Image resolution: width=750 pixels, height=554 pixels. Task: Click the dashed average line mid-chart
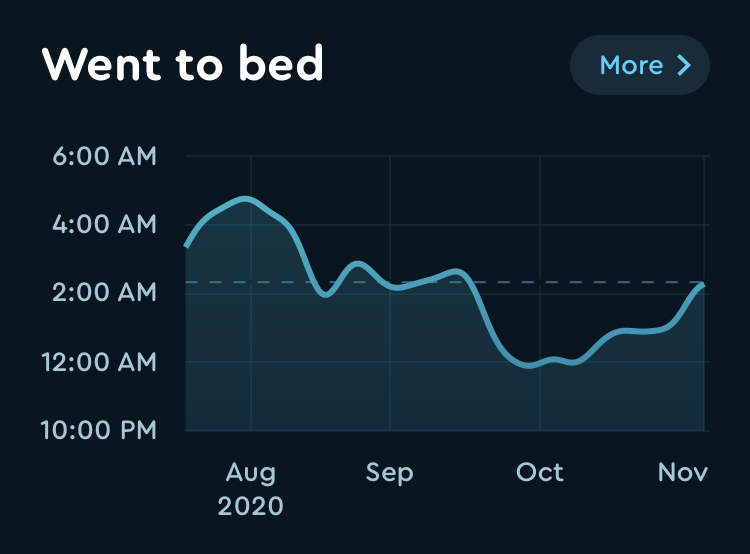point(445,282)
